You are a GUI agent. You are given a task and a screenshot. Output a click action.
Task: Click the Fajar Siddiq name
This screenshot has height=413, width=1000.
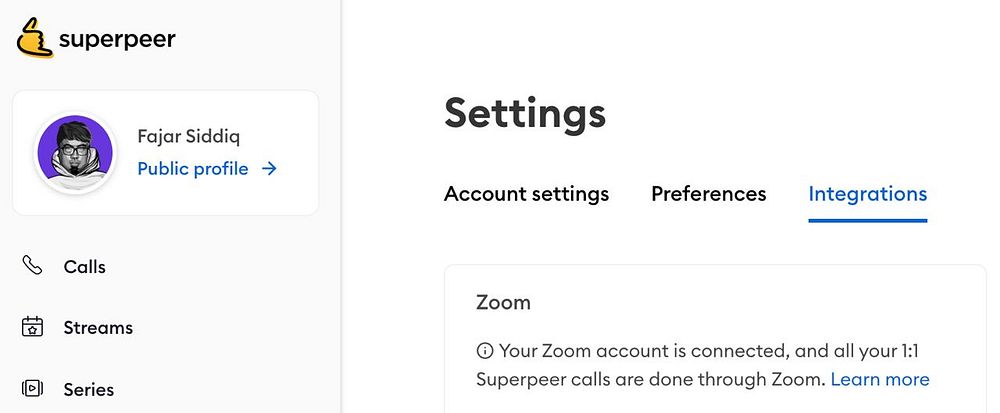pos(188,136)
